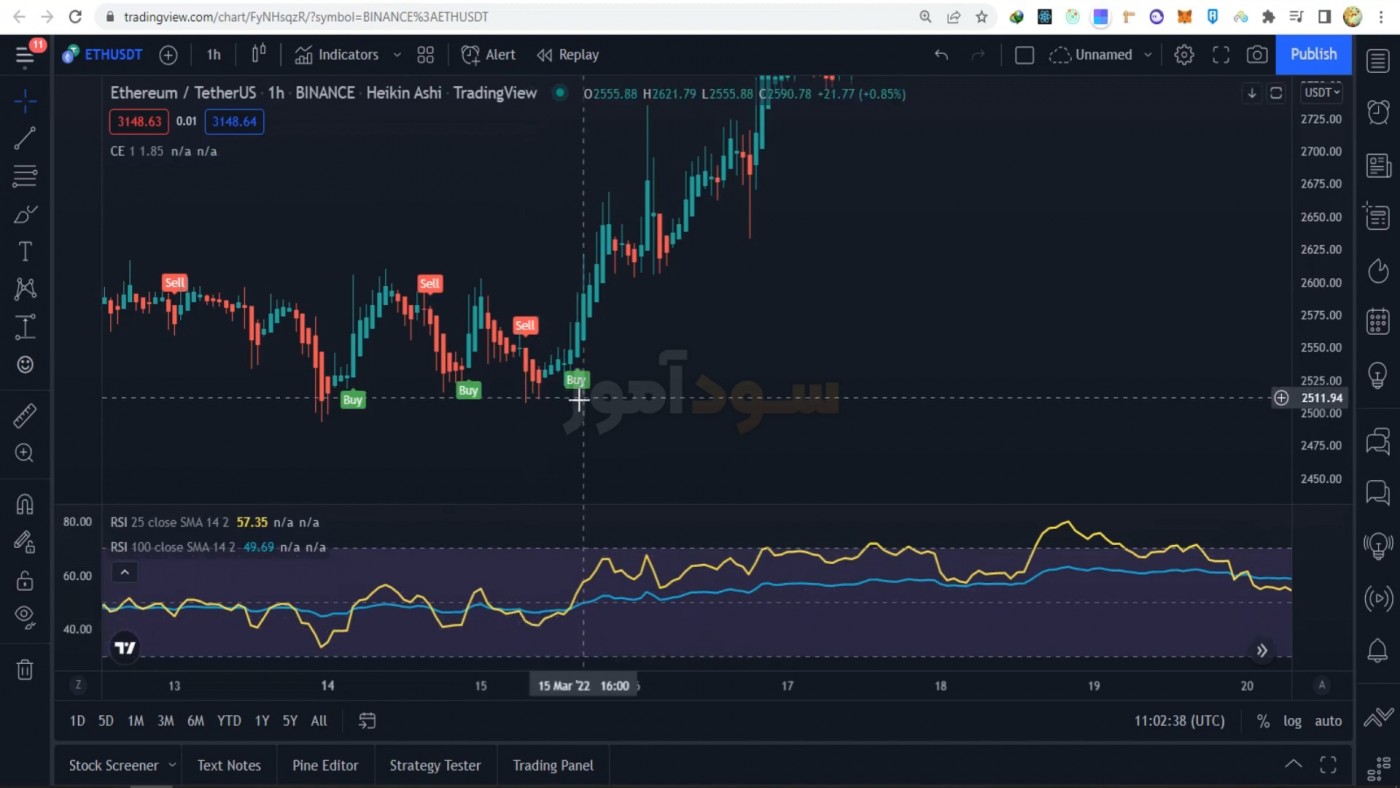The width and height of the screenshot is (1400, 788).
Task: Open indicator templates grid icon
Action: point(426,55)
